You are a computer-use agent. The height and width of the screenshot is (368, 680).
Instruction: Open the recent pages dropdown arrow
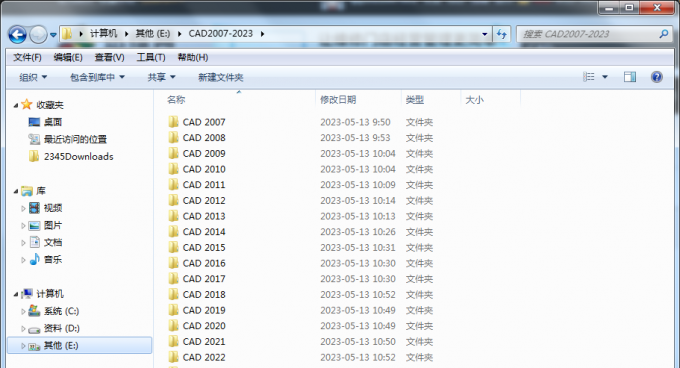pyautogui.click(x=53, y=35)
